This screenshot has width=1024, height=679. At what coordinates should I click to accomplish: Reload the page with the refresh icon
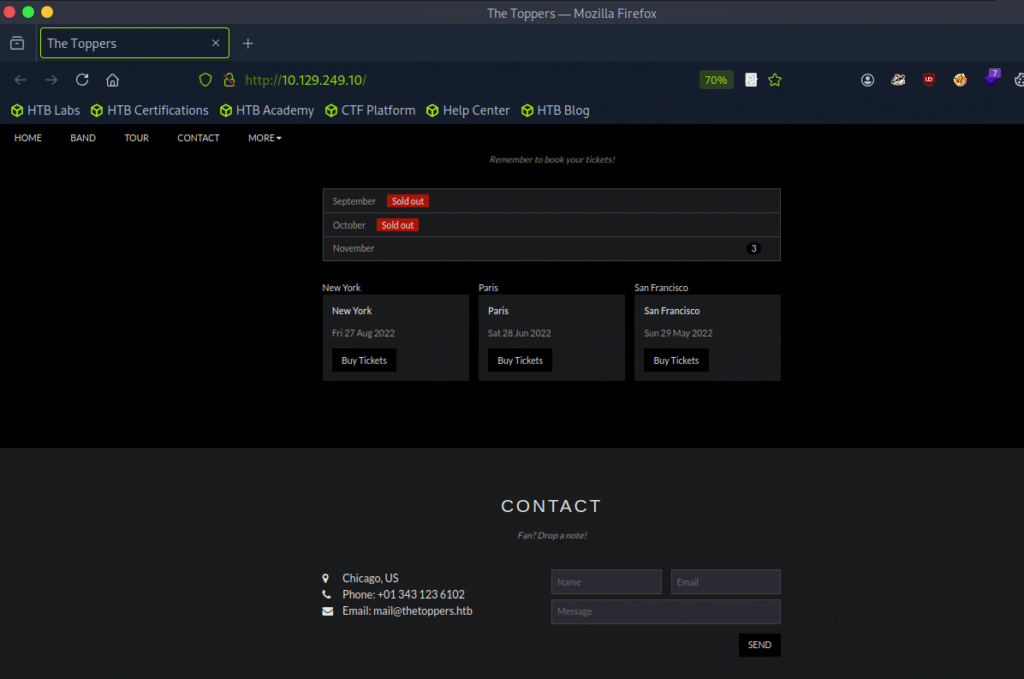click(82, 80)
